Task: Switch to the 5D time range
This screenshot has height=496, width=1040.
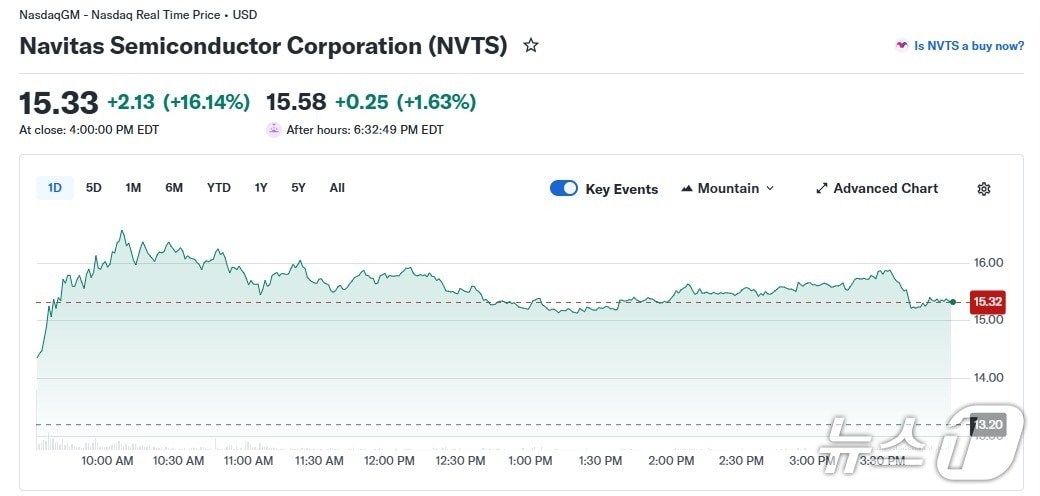Action: point(94,188)
